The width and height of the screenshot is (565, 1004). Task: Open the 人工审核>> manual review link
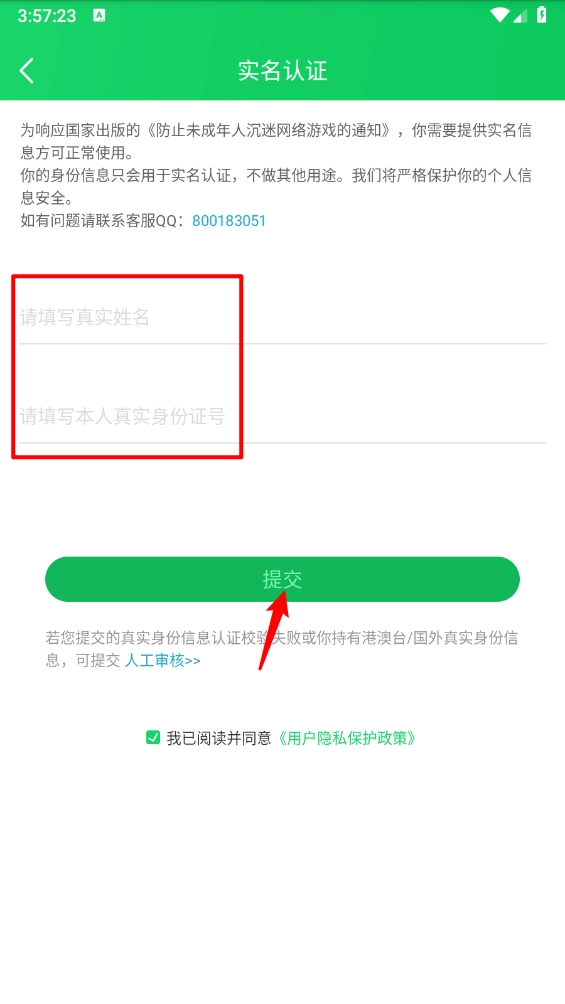coord(162,661)
